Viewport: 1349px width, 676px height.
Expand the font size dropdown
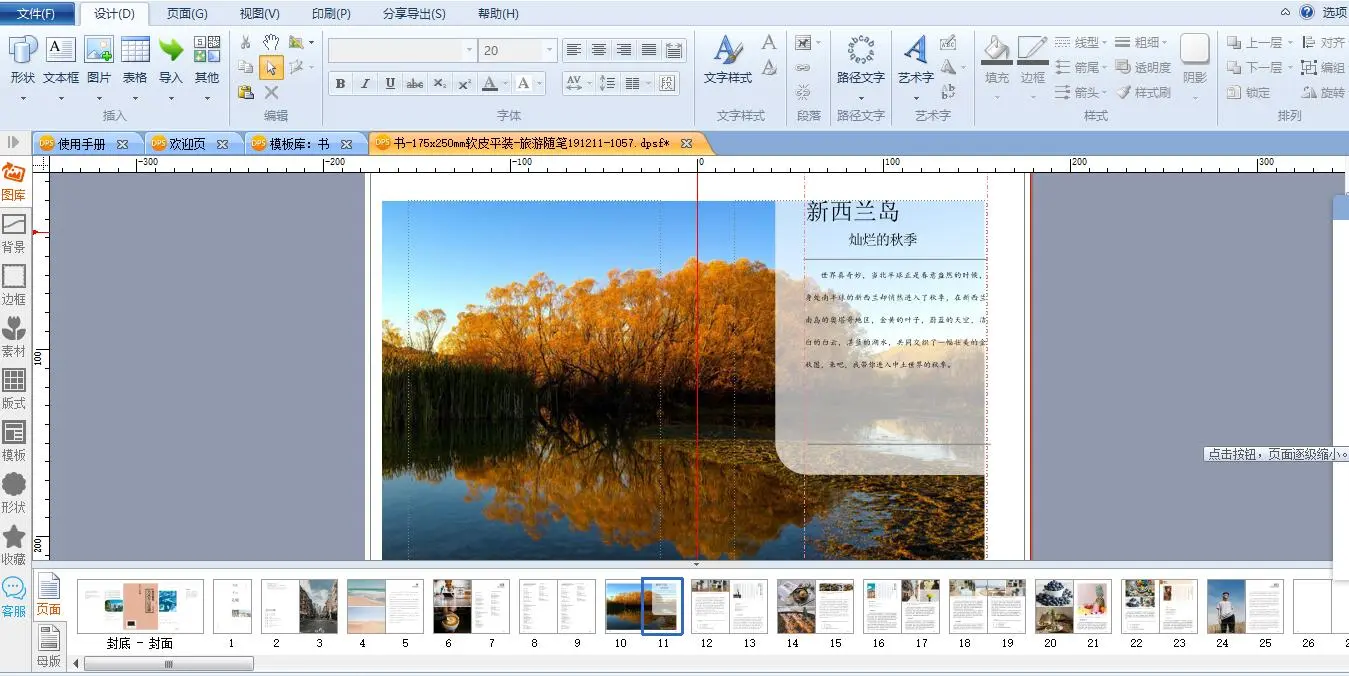[x=549, y=50]
